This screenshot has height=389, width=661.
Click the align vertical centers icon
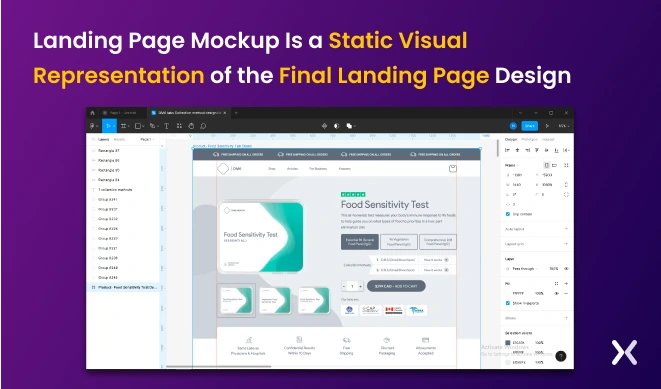pyautogui.click(x=547, y=150)
